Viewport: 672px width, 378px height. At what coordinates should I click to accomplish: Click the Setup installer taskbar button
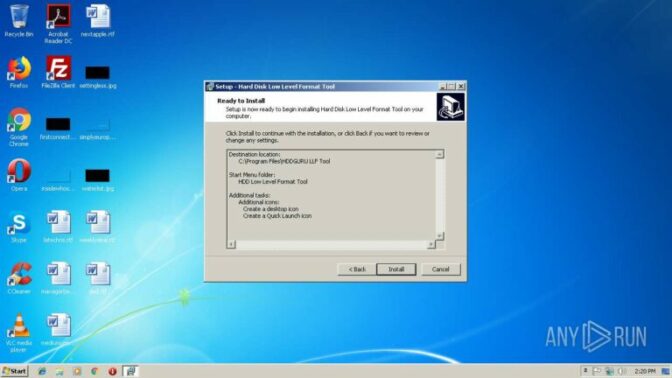pos(130,371)
